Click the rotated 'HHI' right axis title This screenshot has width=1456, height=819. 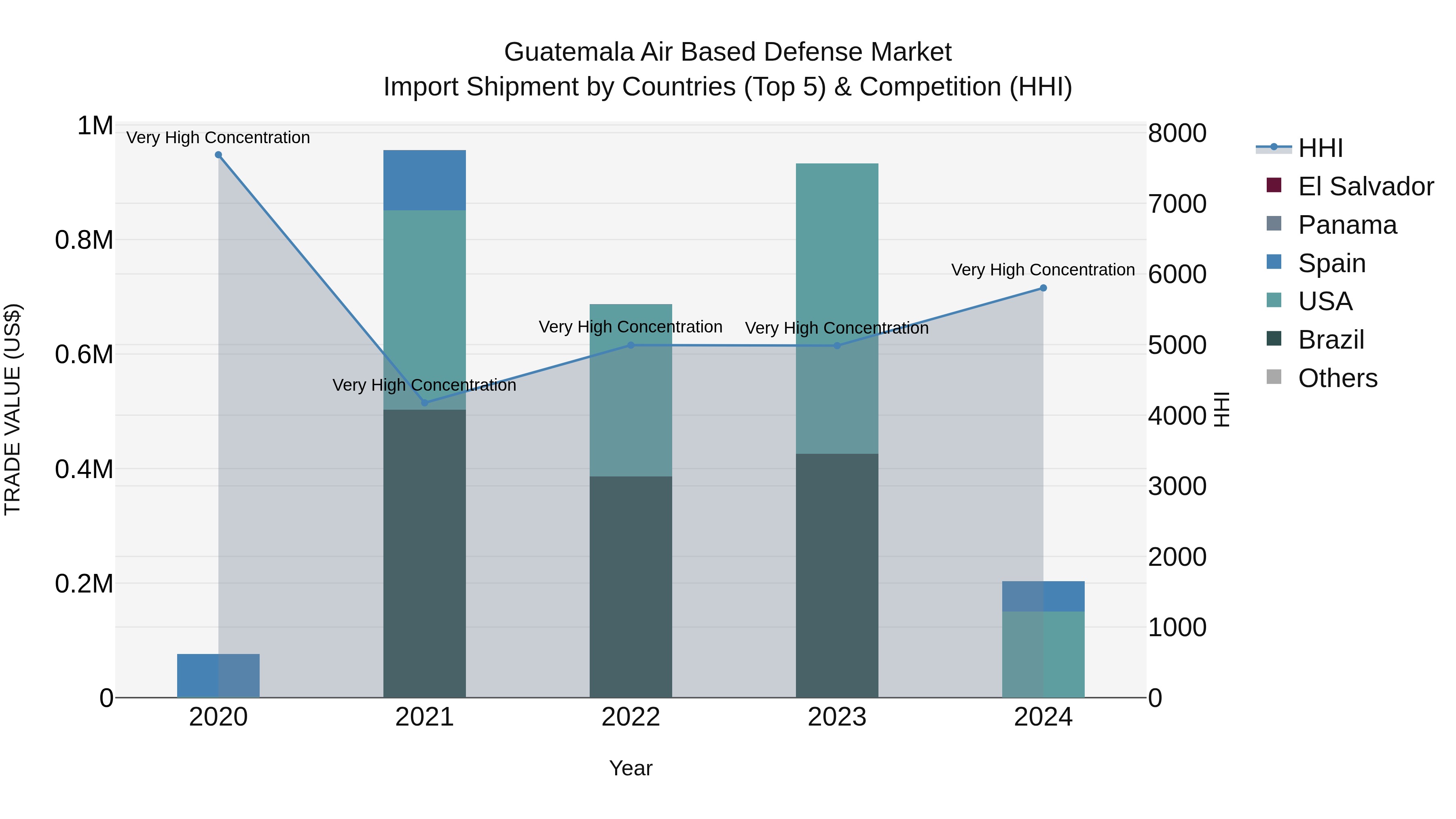[x=1222, y=409]
